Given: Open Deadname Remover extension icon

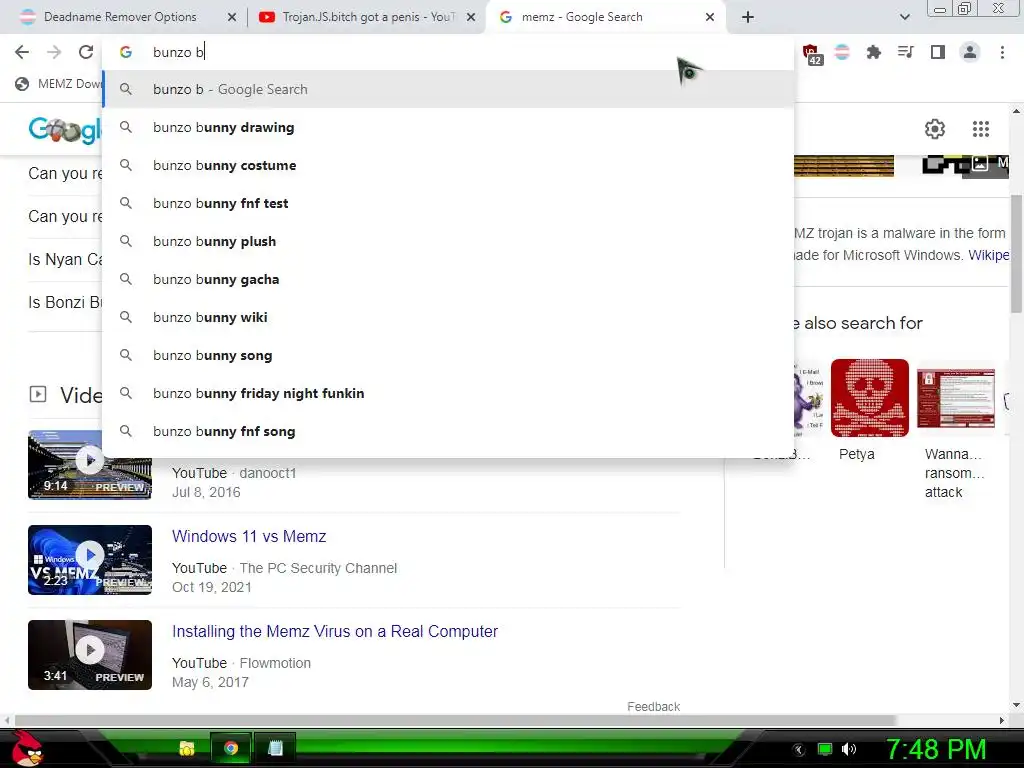Looking at the screenshot, I should pyautogui.click(x=842, y=52).
